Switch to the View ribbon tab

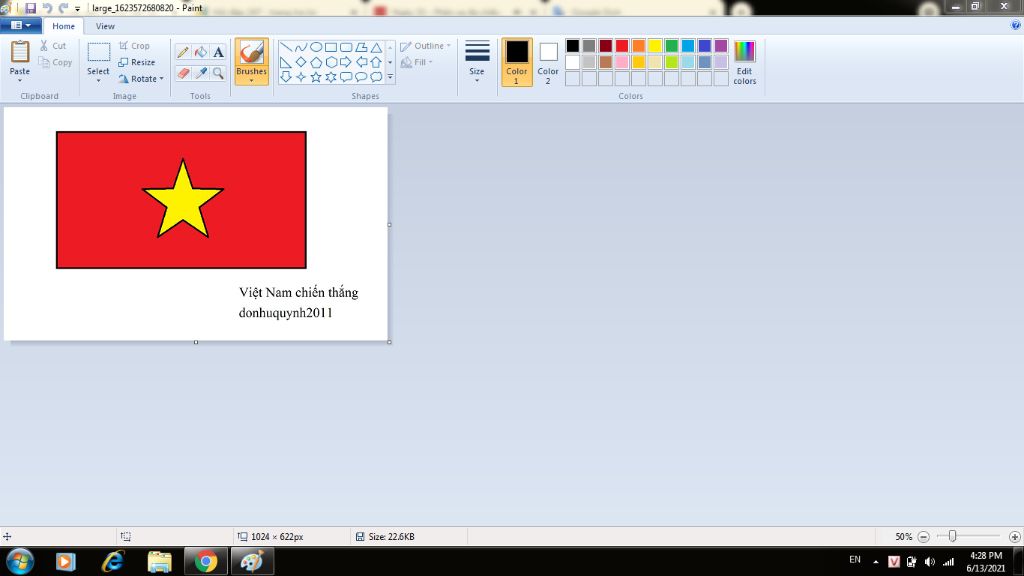pos(105,26)
